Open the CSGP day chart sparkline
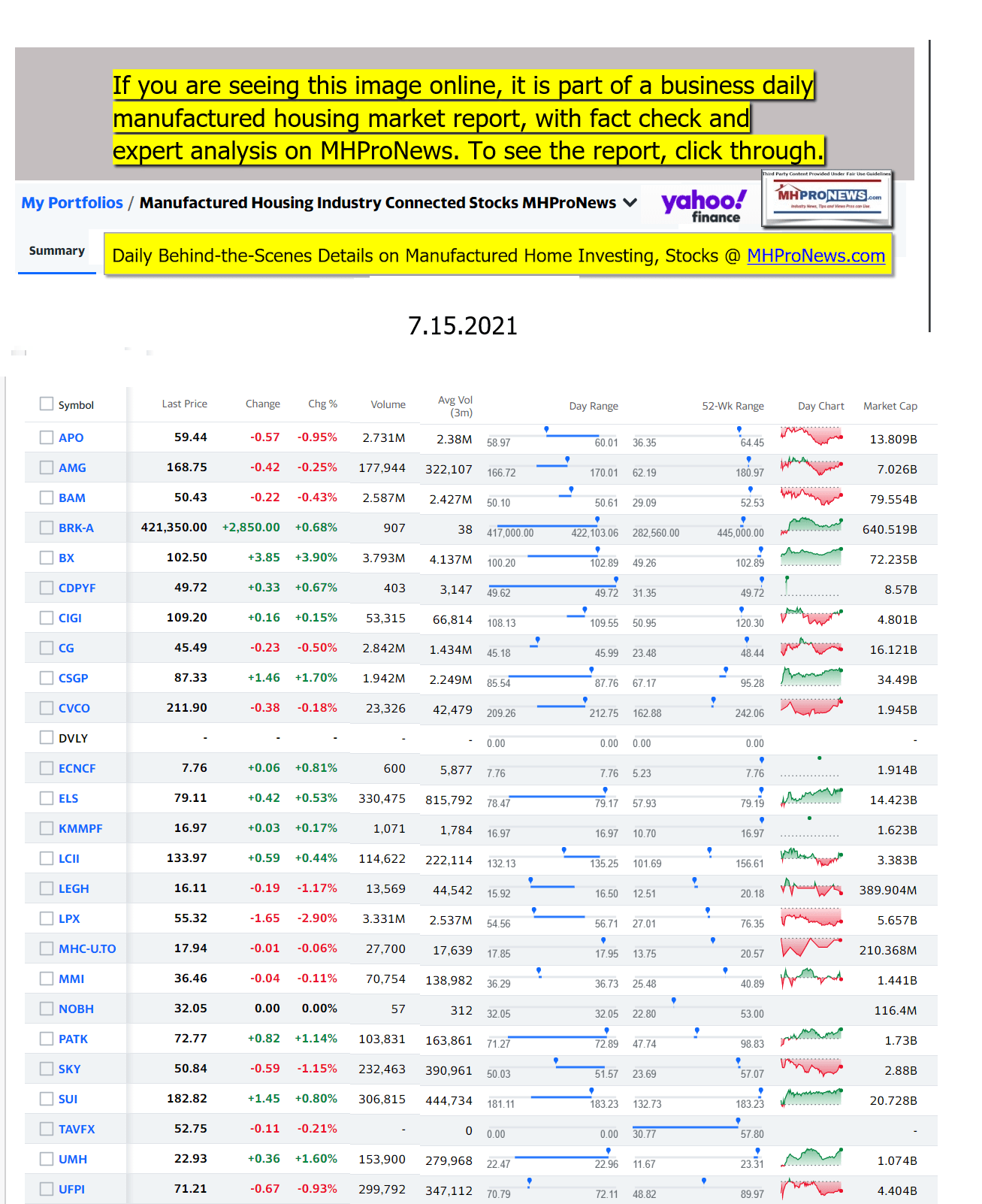 [811, 677]
